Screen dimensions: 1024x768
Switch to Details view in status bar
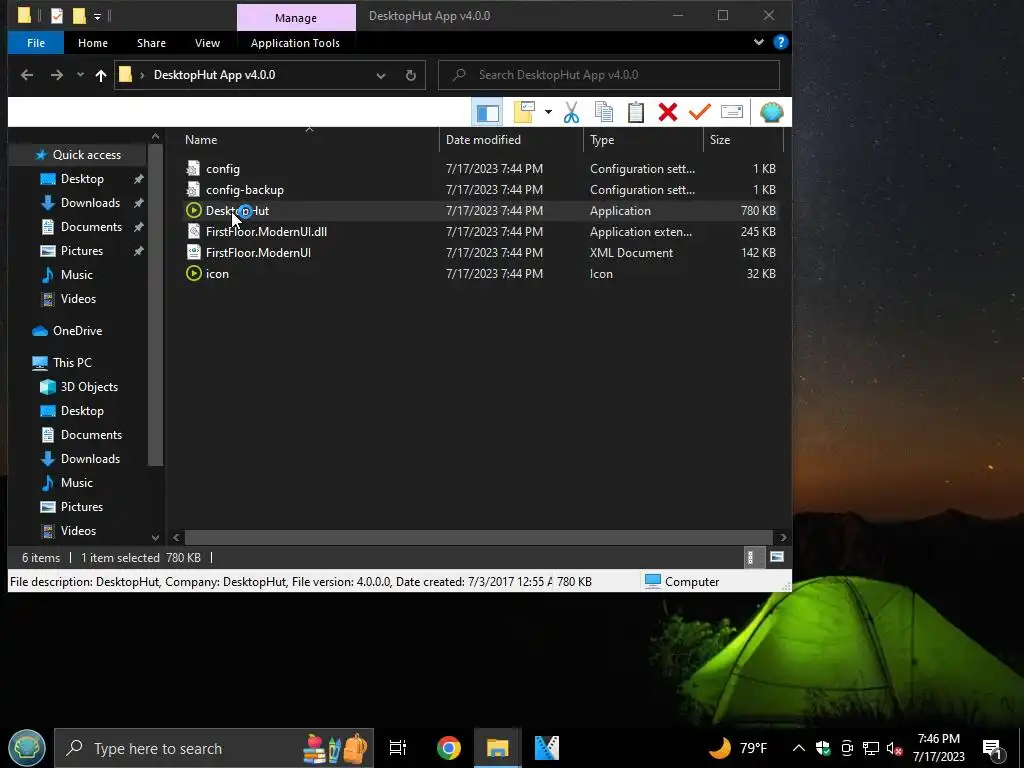point(751,557)
